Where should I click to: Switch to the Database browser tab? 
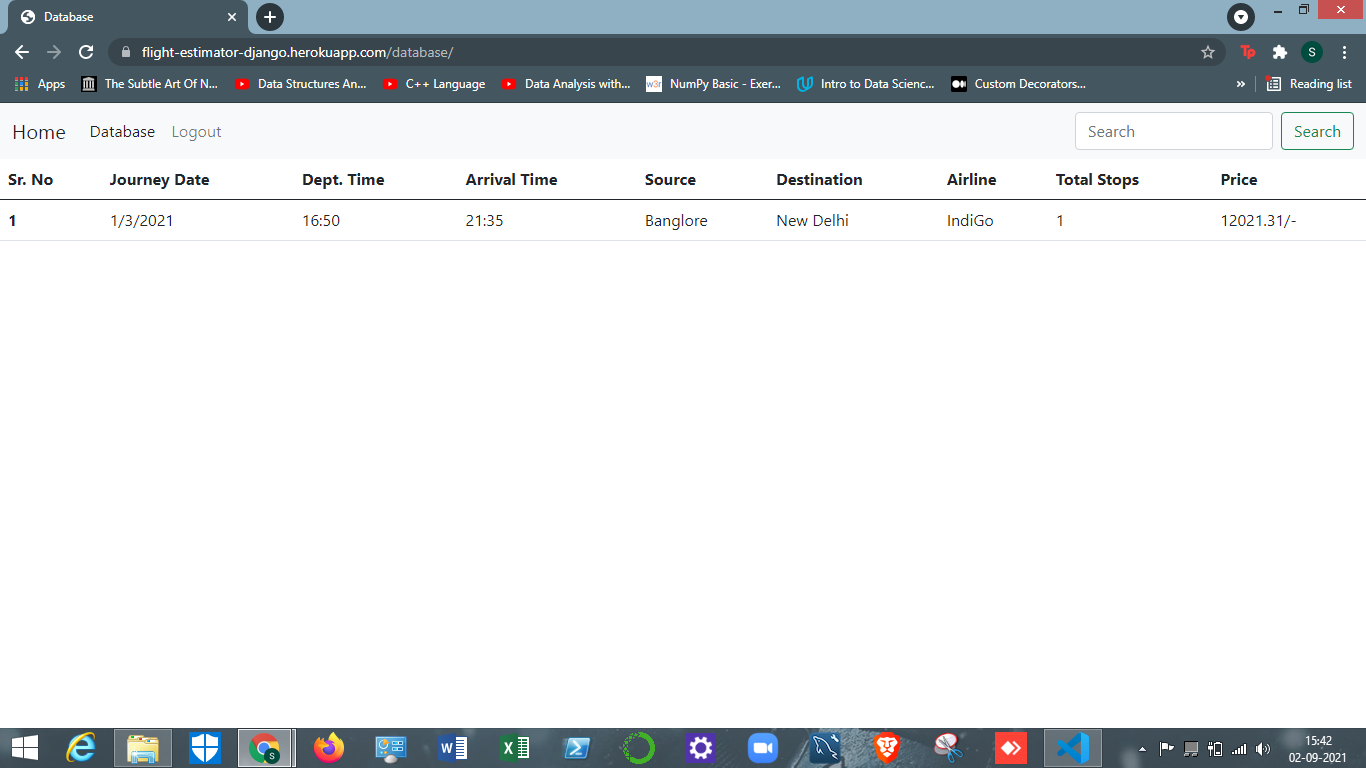tap(128, 17)
